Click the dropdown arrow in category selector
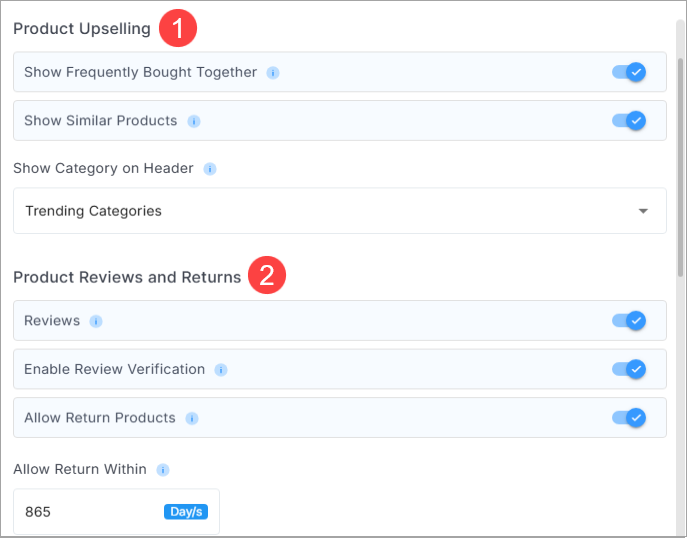This screenshot has height=538, width=687. tap(643, 211)
